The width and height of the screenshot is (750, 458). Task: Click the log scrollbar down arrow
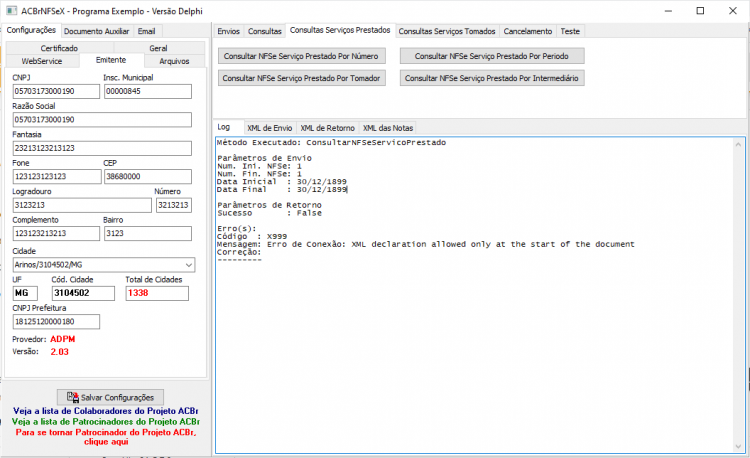click(x=738, y=447)
